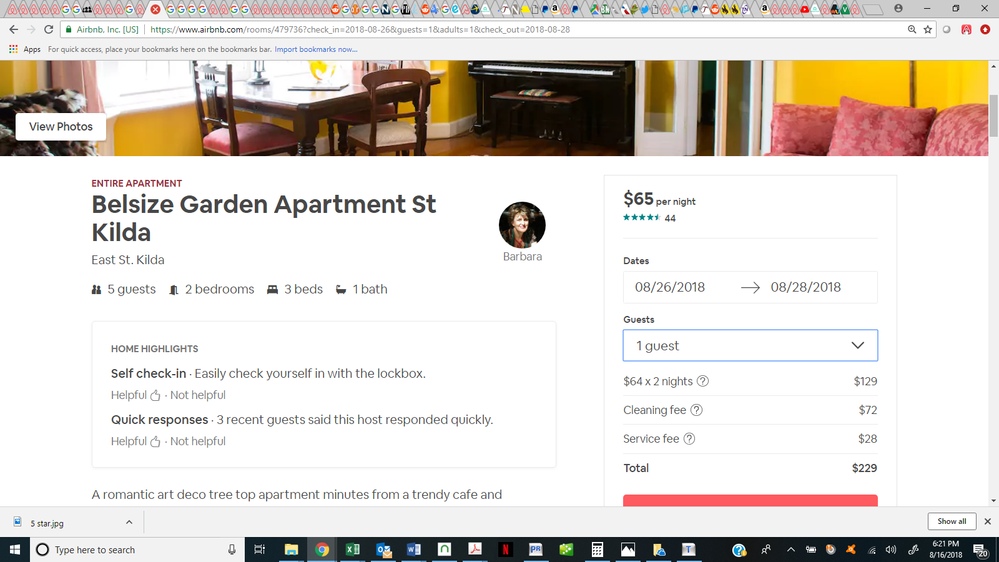
Task: Click the Import bookmarks now link
Action: coord(315,49)
